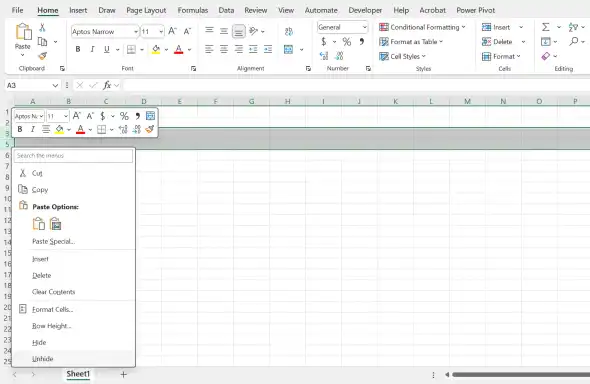
Task: Click Increase Indent icon in ribbon
Action: [268, 49]
